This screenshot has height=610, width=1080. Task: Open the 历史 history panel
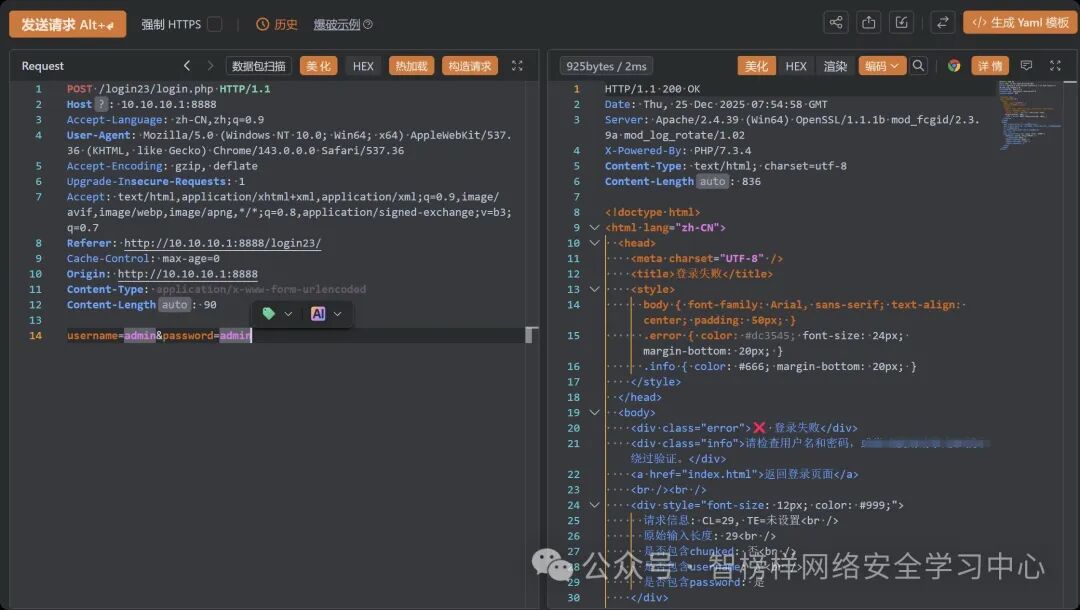(277, 24)
